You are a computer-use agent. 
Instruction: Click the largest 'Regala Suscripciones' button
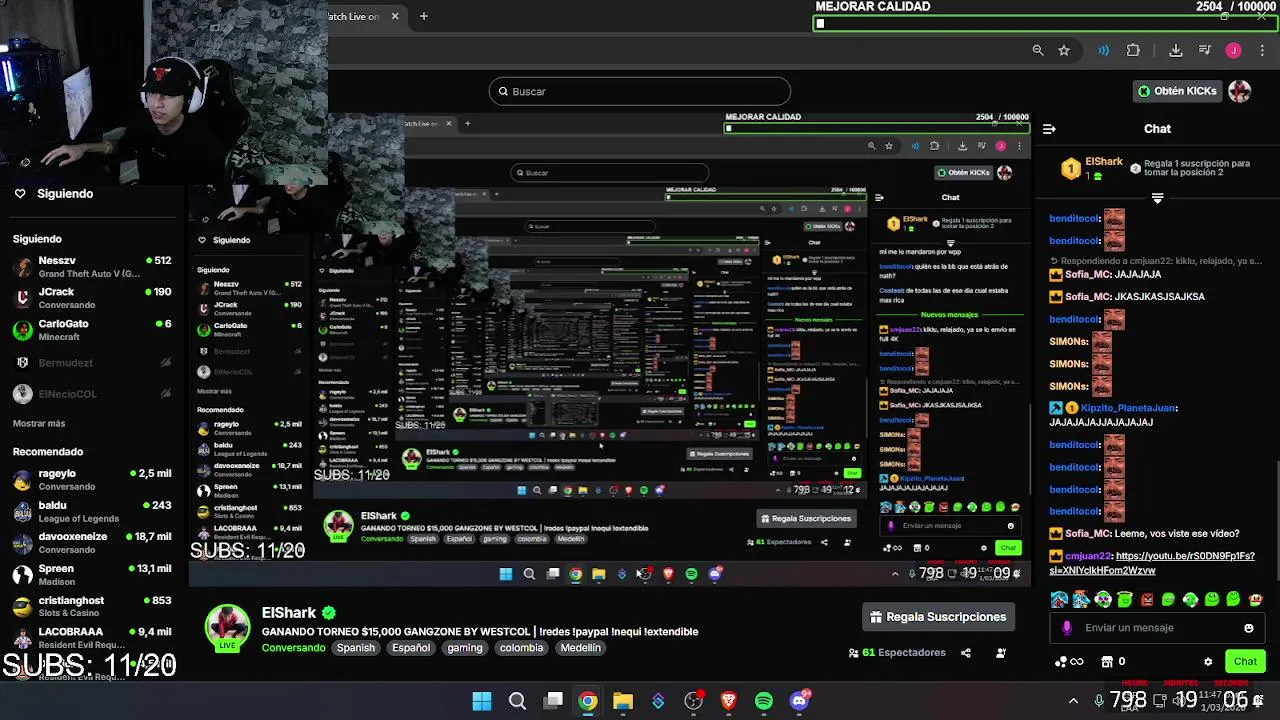938,617
